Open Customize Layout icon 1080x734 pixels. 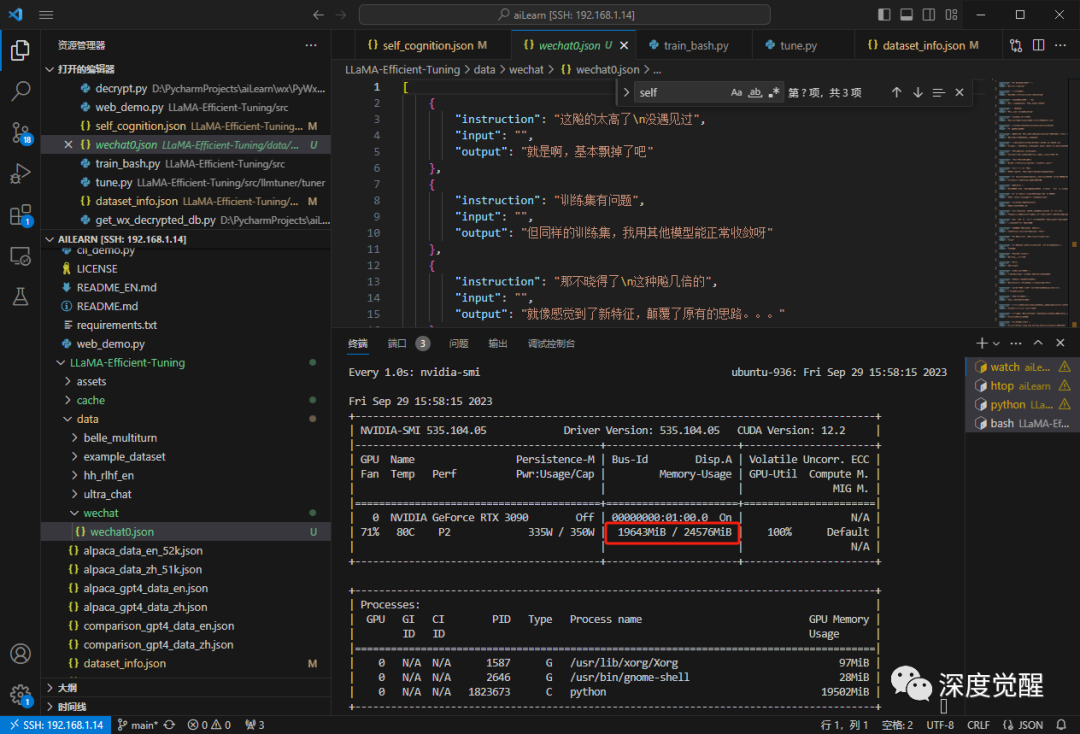(951, 14)
